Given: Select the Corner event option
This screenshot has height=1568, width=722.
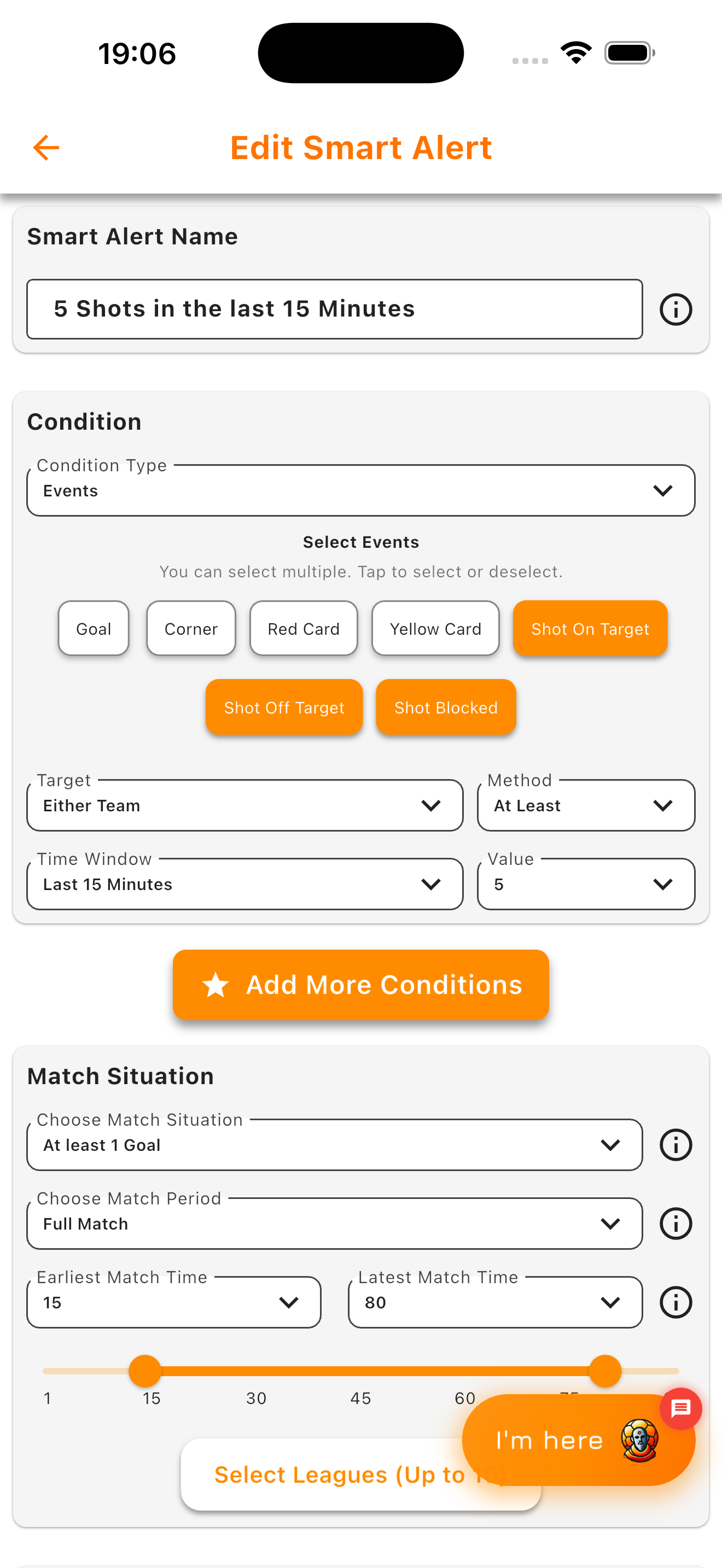Looking at the screenshot, I should point(190,628).
